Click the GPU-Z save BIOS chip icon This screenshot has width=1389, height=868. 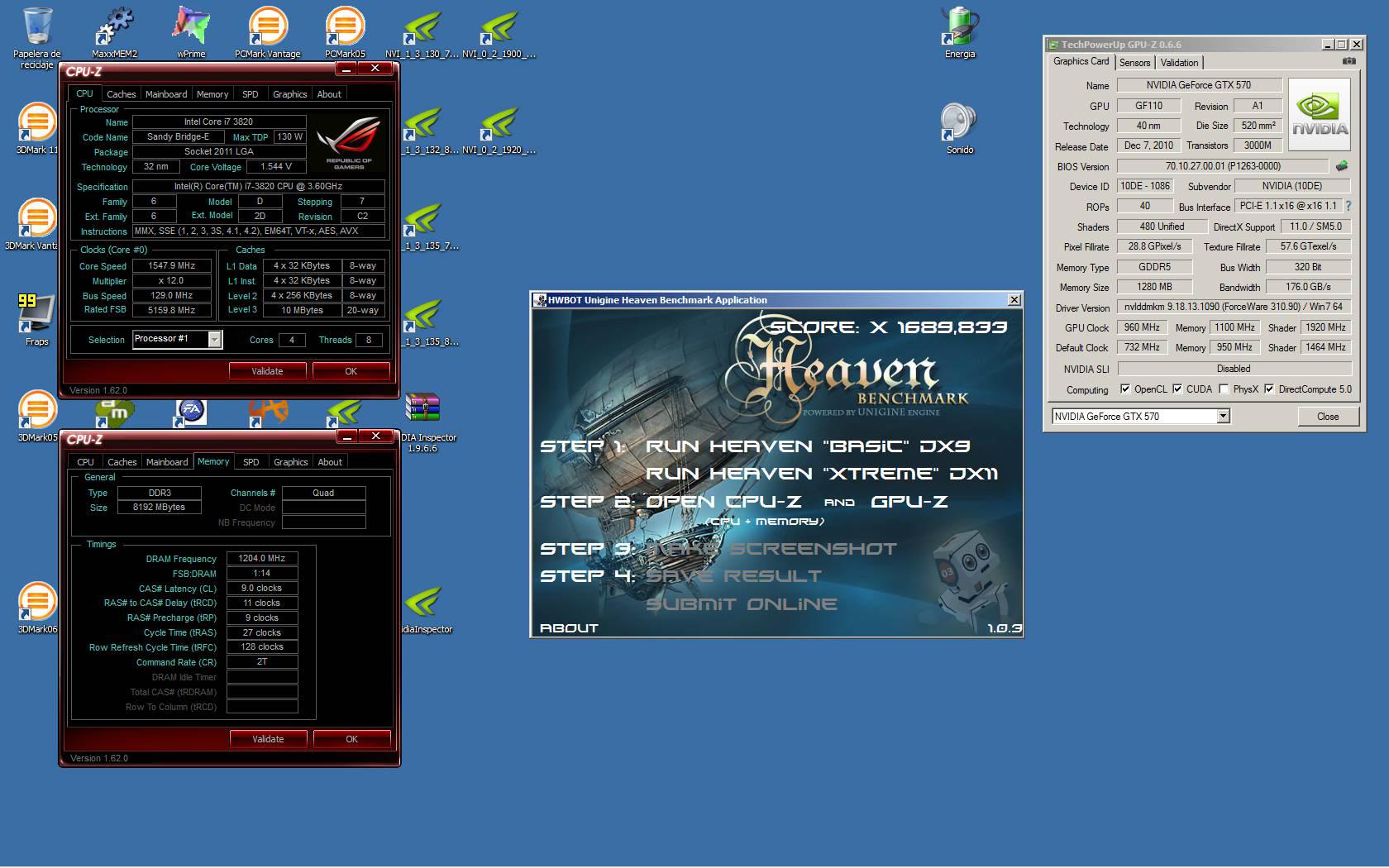pos(1342,166)
